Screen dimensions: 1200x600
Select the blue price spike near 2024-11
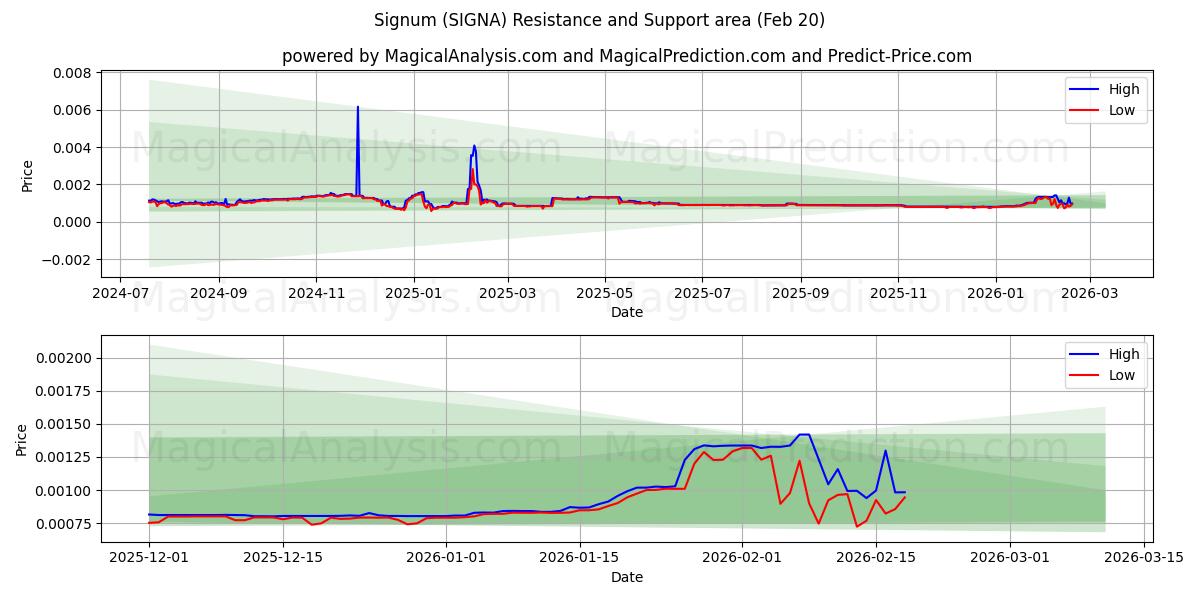(x=358, y=130)
